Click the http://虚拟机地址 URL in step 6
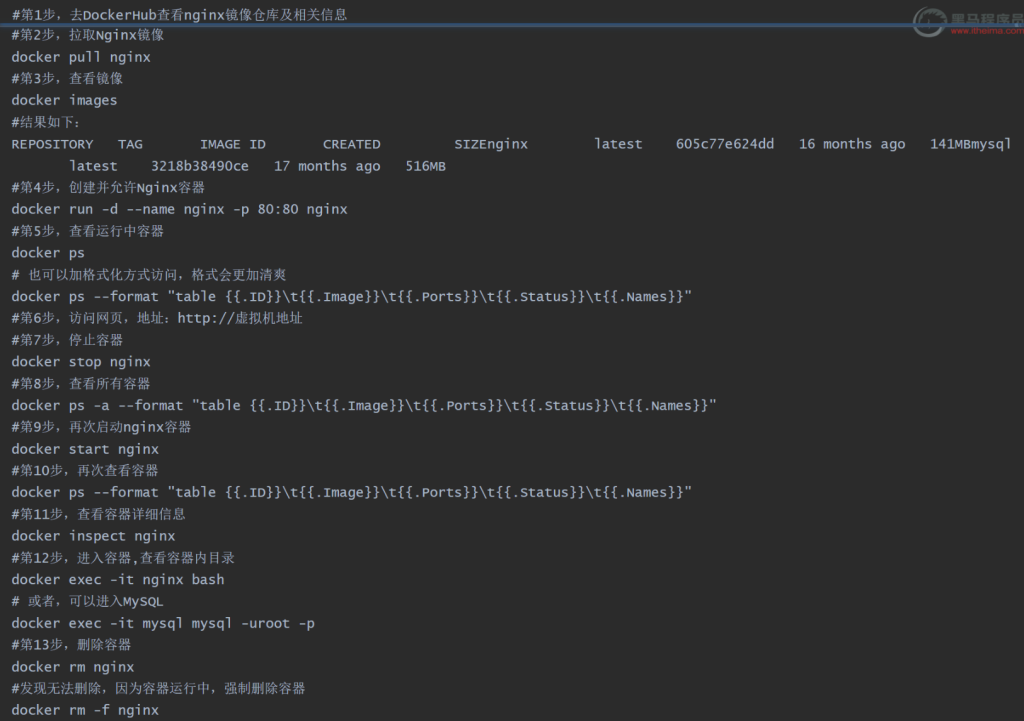 (240, 318)
